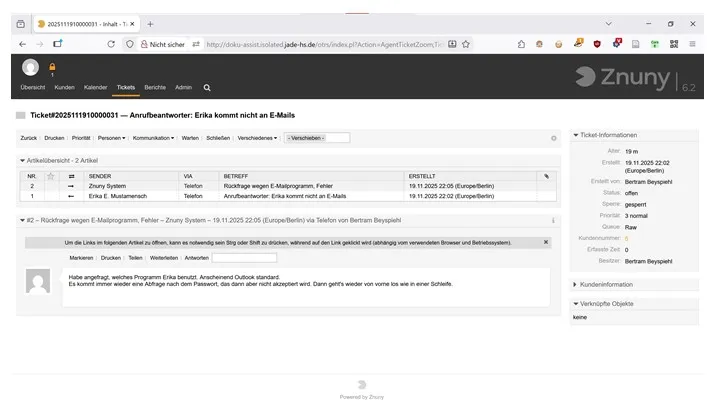Click the article info icon
Image resolution: width=722 pixels, height=413 pixels.
[x=553, y=220]
